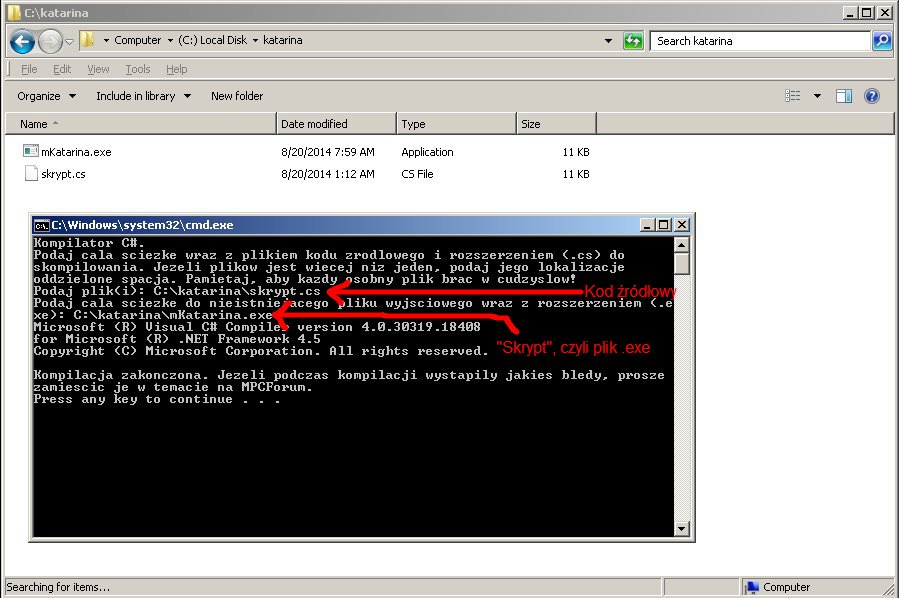Toggle the preview pane icon
The width and height of the screenshot is (899, 598).
pos(843,96)
